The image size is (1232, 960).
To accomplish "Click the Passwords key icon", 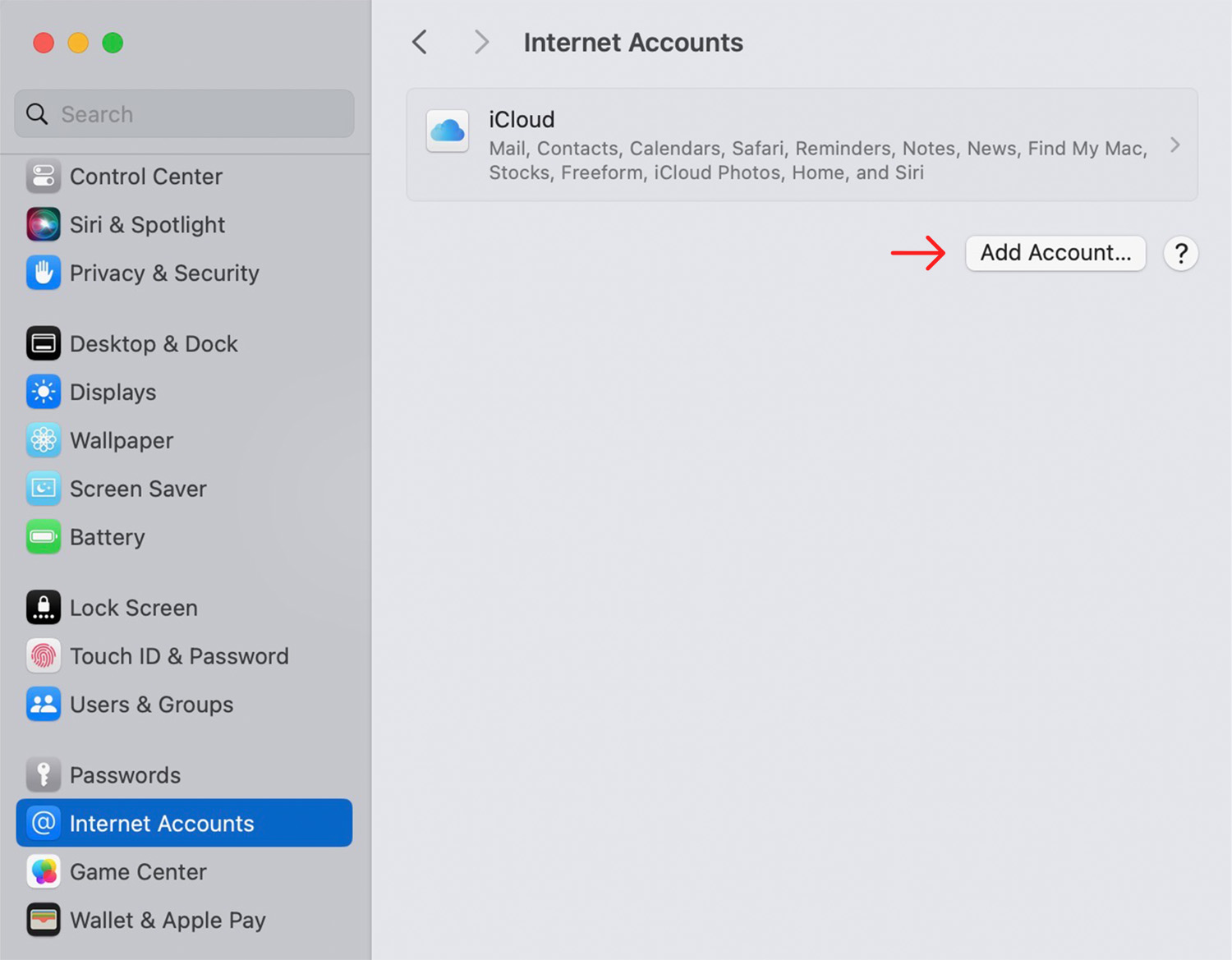I will tap(44, 774).
